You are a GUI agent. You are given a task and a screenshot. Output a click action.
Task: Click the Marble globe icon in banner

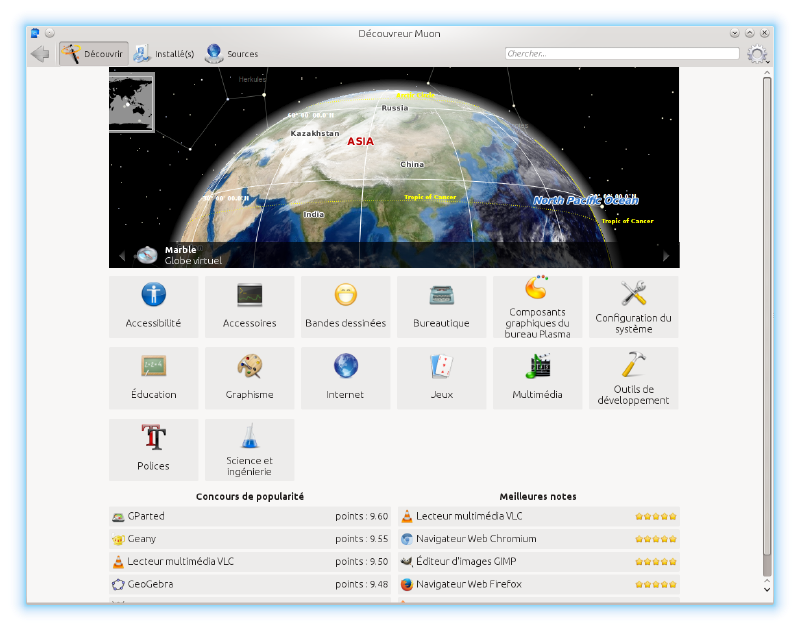[x=147, y=255]
